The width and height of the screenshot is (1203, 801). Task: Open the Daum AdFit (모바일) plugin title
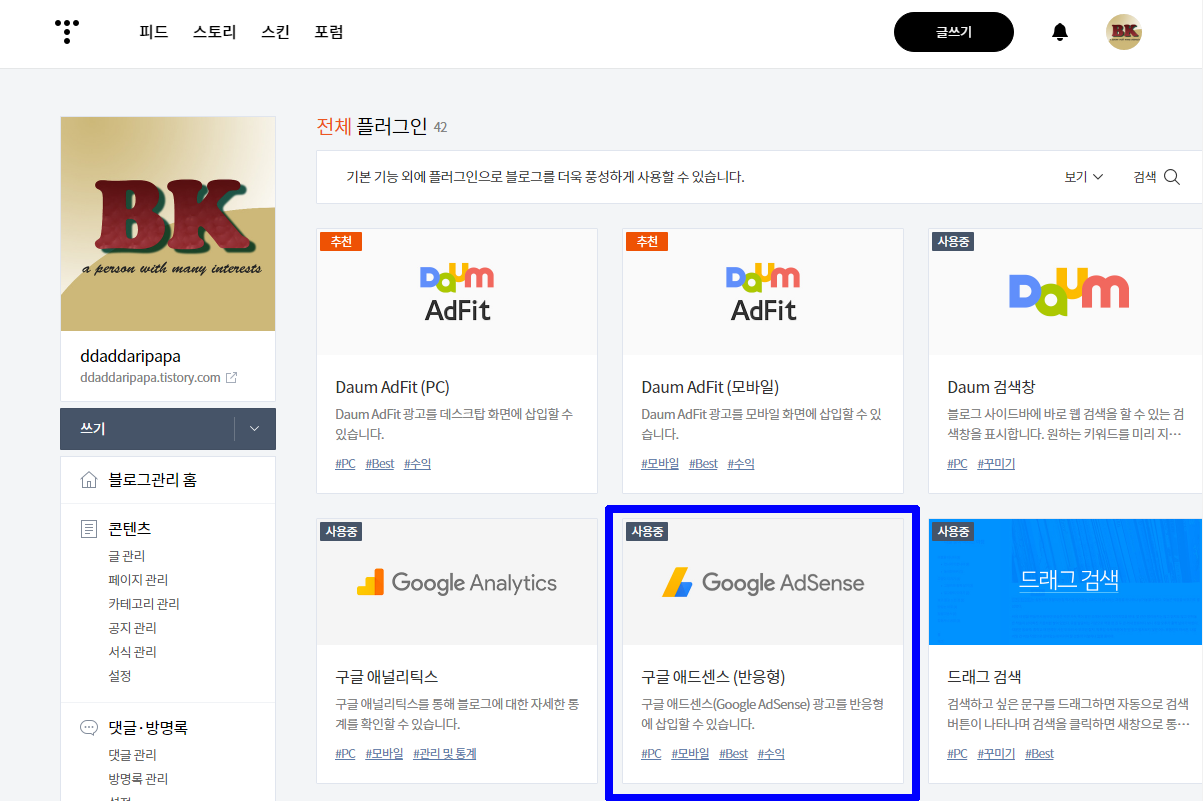[710, 387]
